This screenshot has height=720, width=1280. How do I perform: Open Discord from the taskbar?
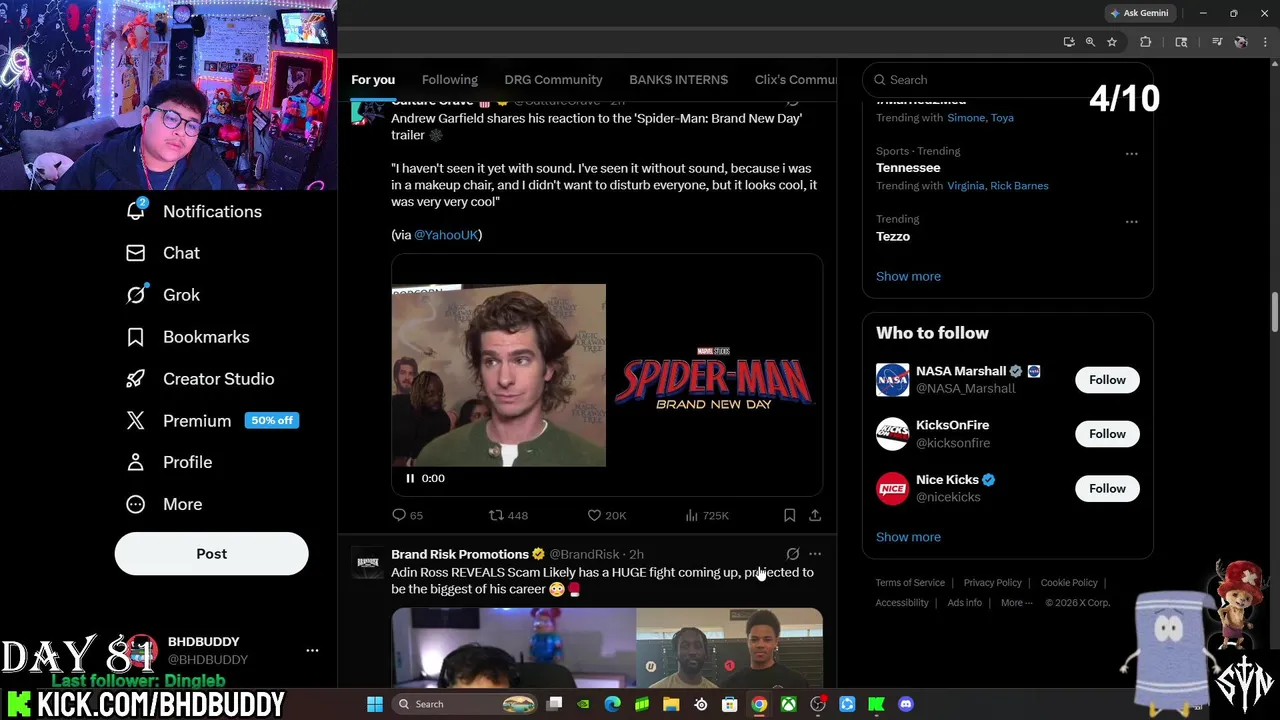click(x=906, y=704)
